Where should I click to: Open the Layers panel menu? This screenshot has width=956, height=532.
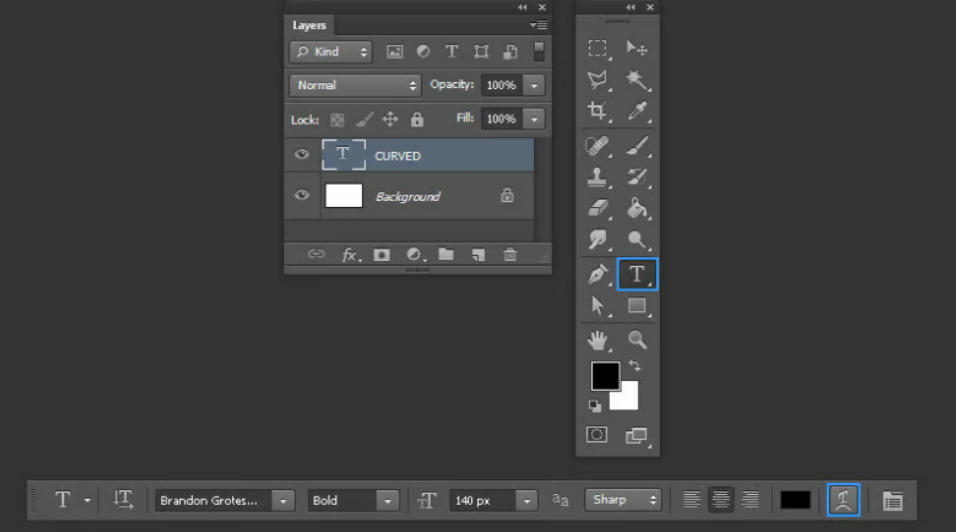tap(538, 25)
